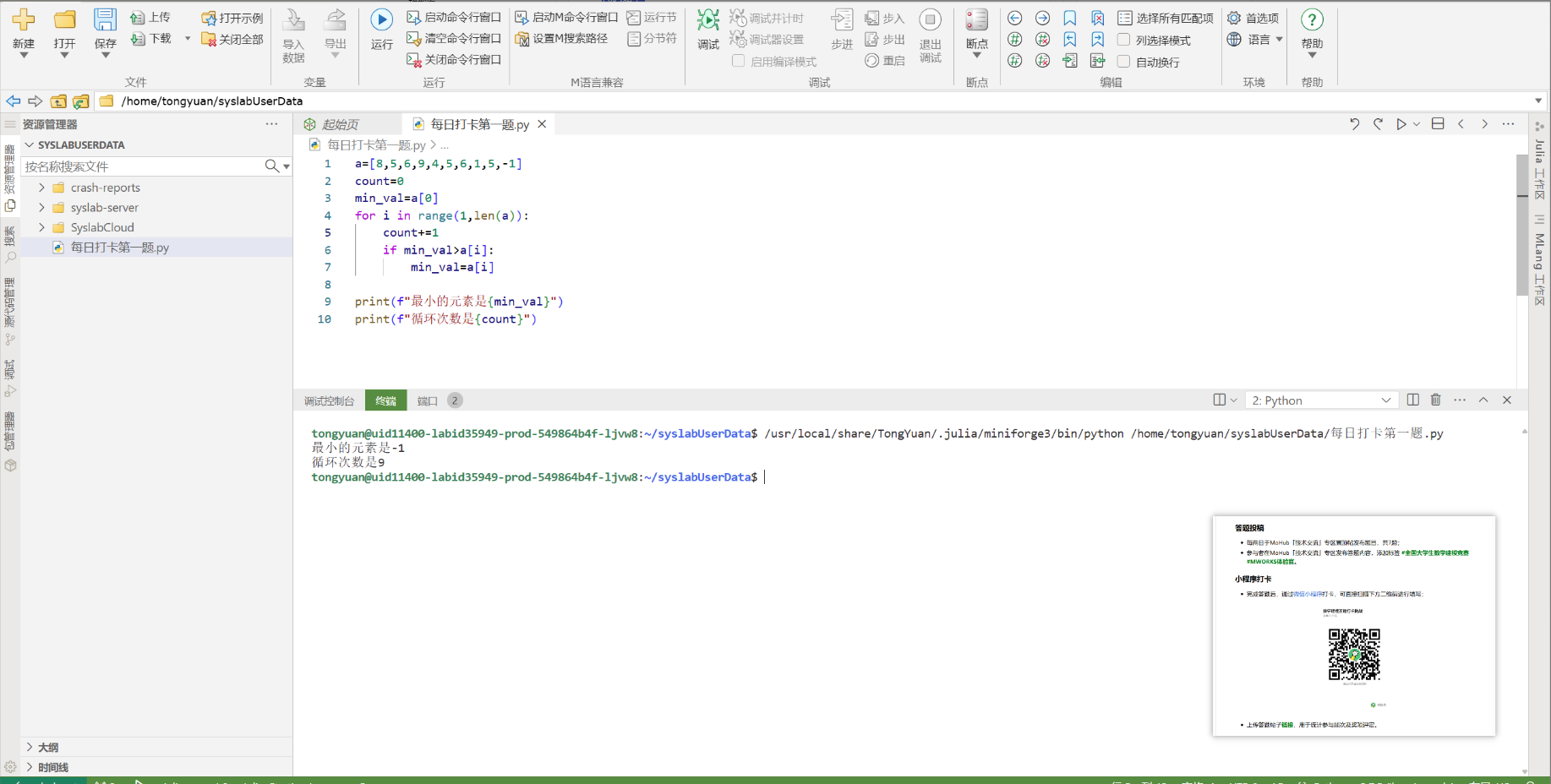The height and width of the screenshot is (784, 1551).
Task: Split the terminal panel icon
Action: 1413,400
